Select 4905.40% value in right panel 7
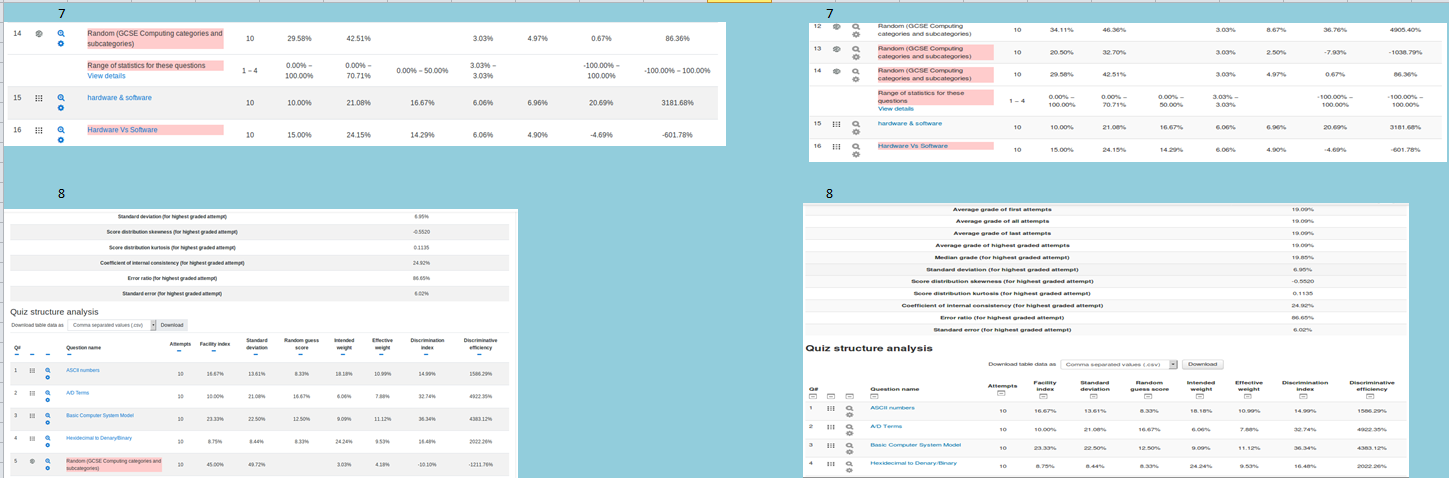This screenshot has width=1449, height=478. 1405,30
